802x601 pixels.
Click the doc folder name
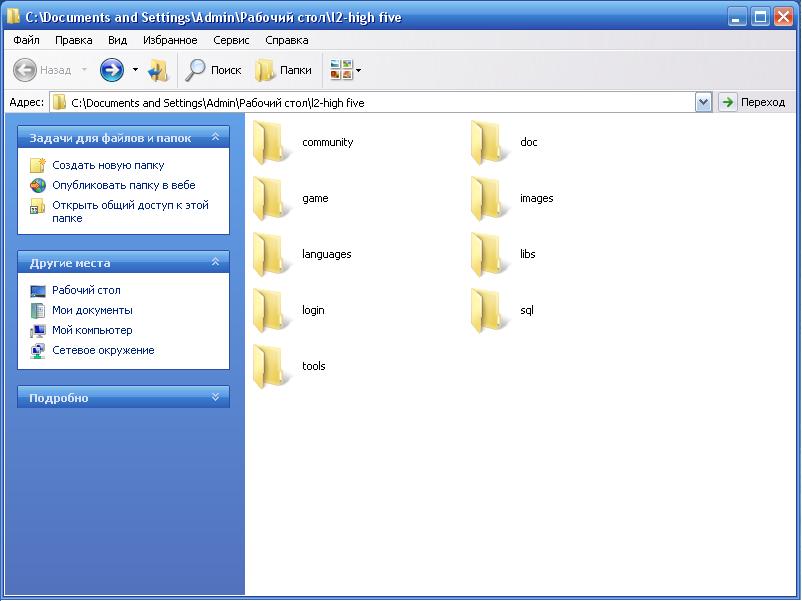click(529, 142)
